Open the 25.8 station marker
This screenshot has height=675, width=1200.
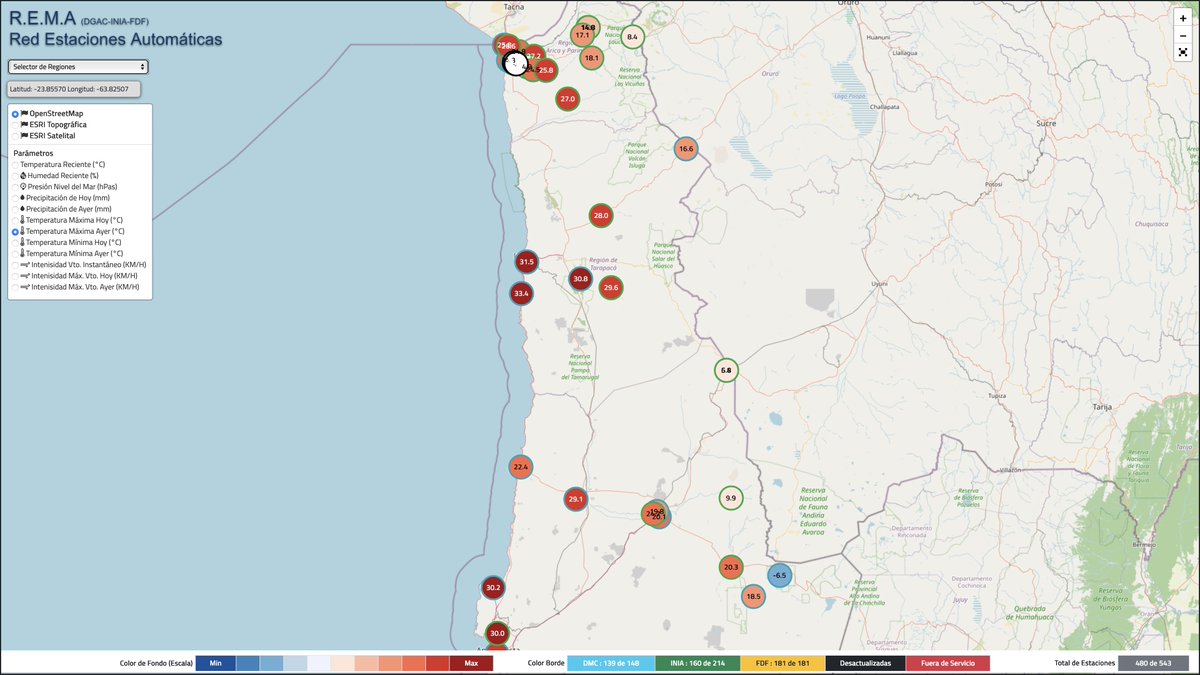point(545,70)
